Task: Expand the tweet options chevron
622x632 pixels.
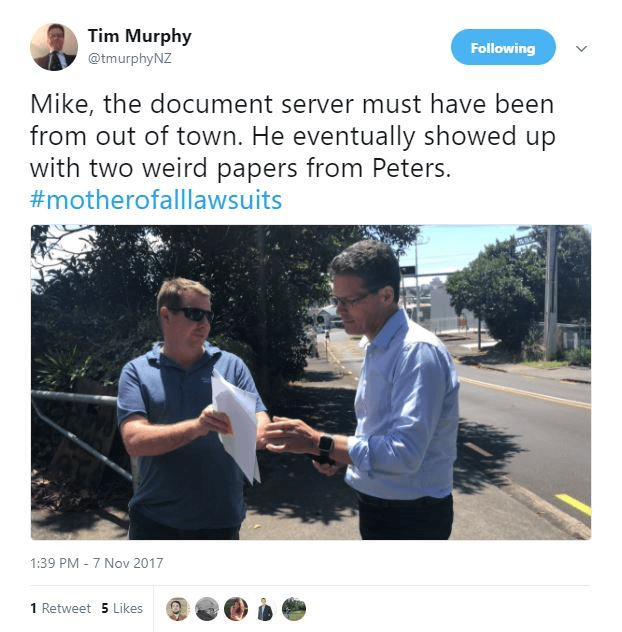Action: (x=581, y=49)
